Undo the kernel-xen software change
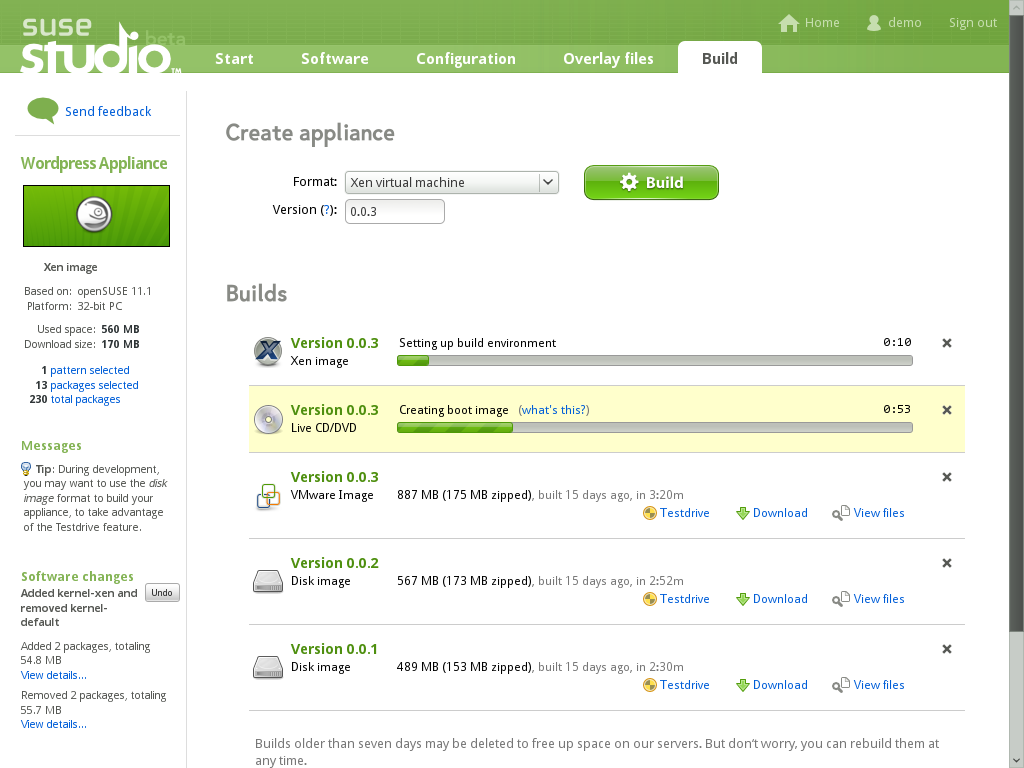1024x768 pixels. [162, 593]
